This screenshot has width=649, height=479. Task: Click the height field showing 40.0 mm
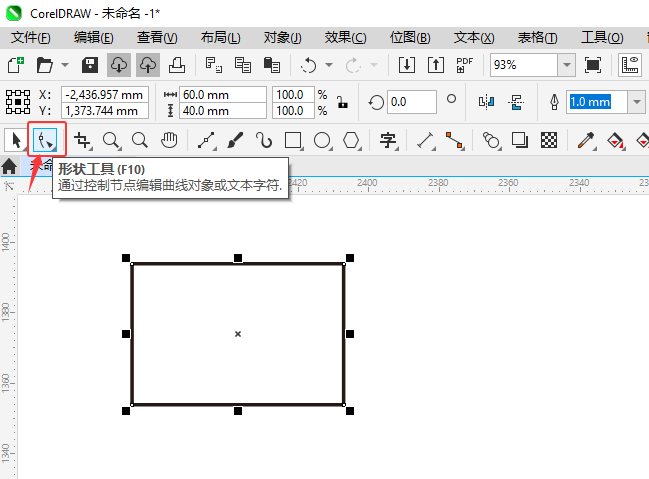click(223, 111)
